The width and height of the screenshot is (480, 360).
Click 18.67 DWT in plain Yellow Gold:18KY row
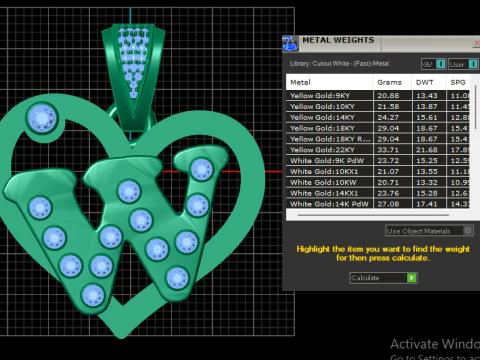427,128
